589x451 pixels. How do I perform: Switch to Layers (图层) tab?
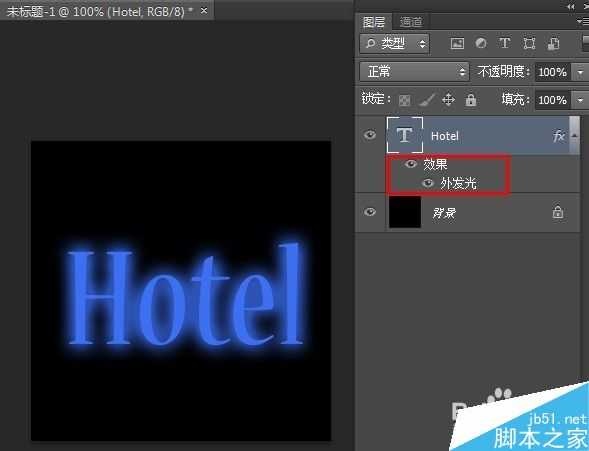pyautogui.click(x=374, y=22)
